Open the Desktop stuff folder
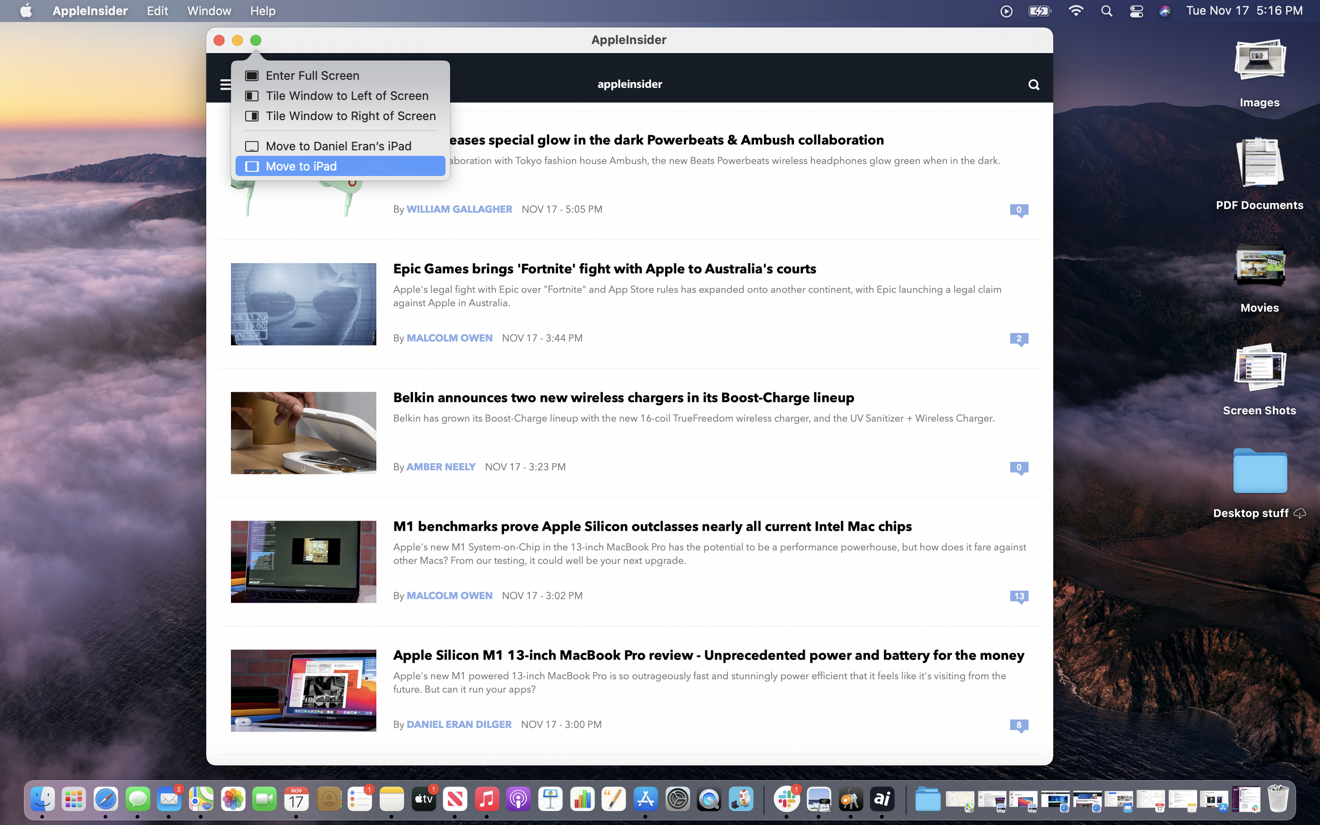 click(x=1259, y=471)
